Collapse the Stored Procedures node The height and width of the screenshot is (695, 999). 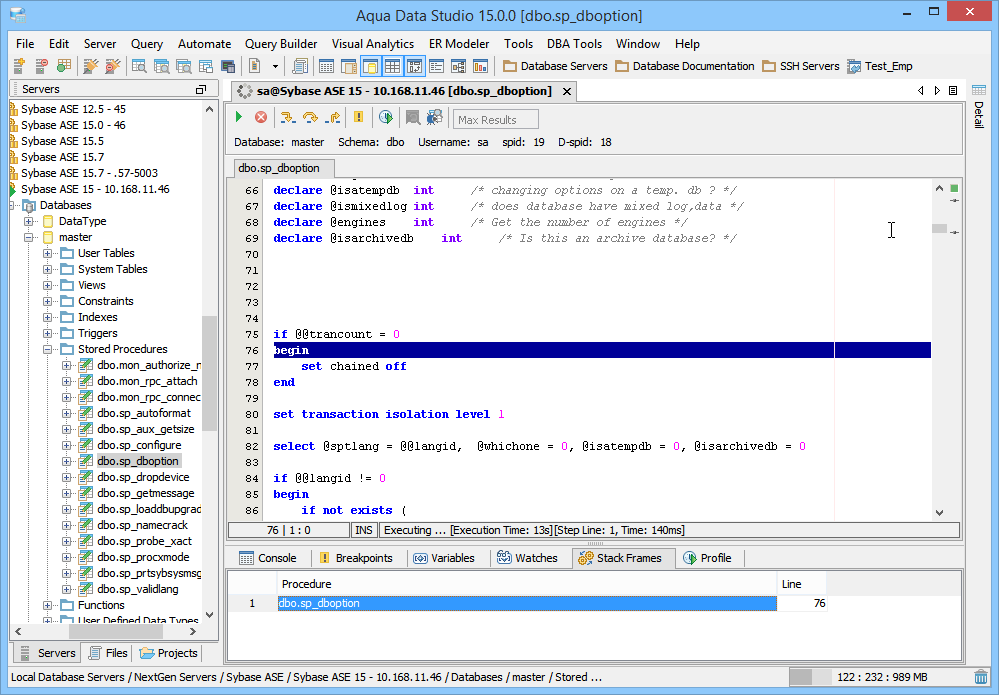(48, 349)
